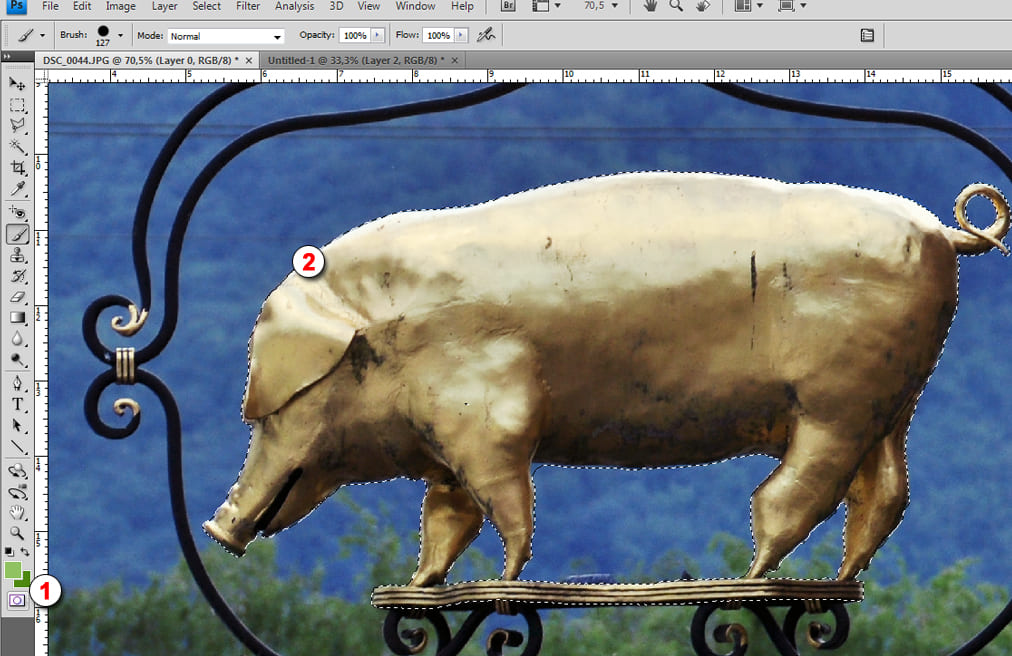The height and width of the screenshot is (656, 1012).
Task: Click the Flow percentage field
Action: point(437,35)
